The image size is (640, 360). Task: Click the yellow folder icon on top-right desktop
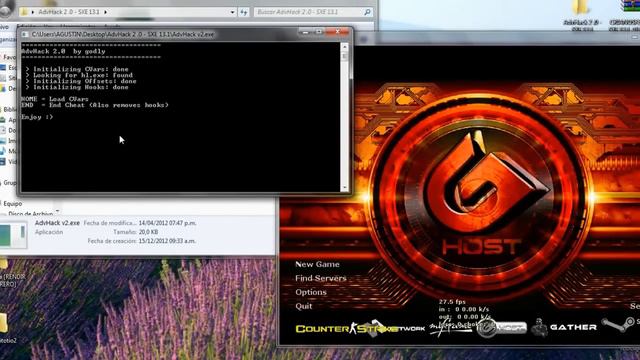click(580, 8)
